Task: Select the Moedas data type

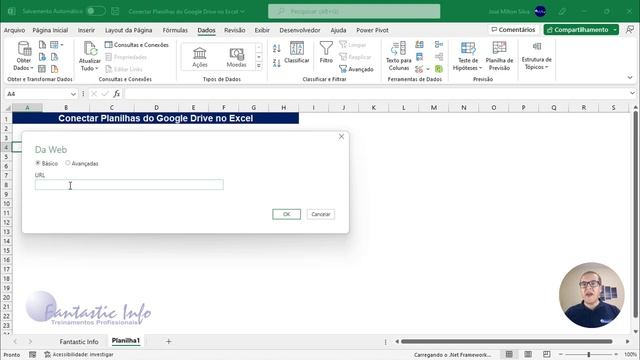Action: pos(236,57)
